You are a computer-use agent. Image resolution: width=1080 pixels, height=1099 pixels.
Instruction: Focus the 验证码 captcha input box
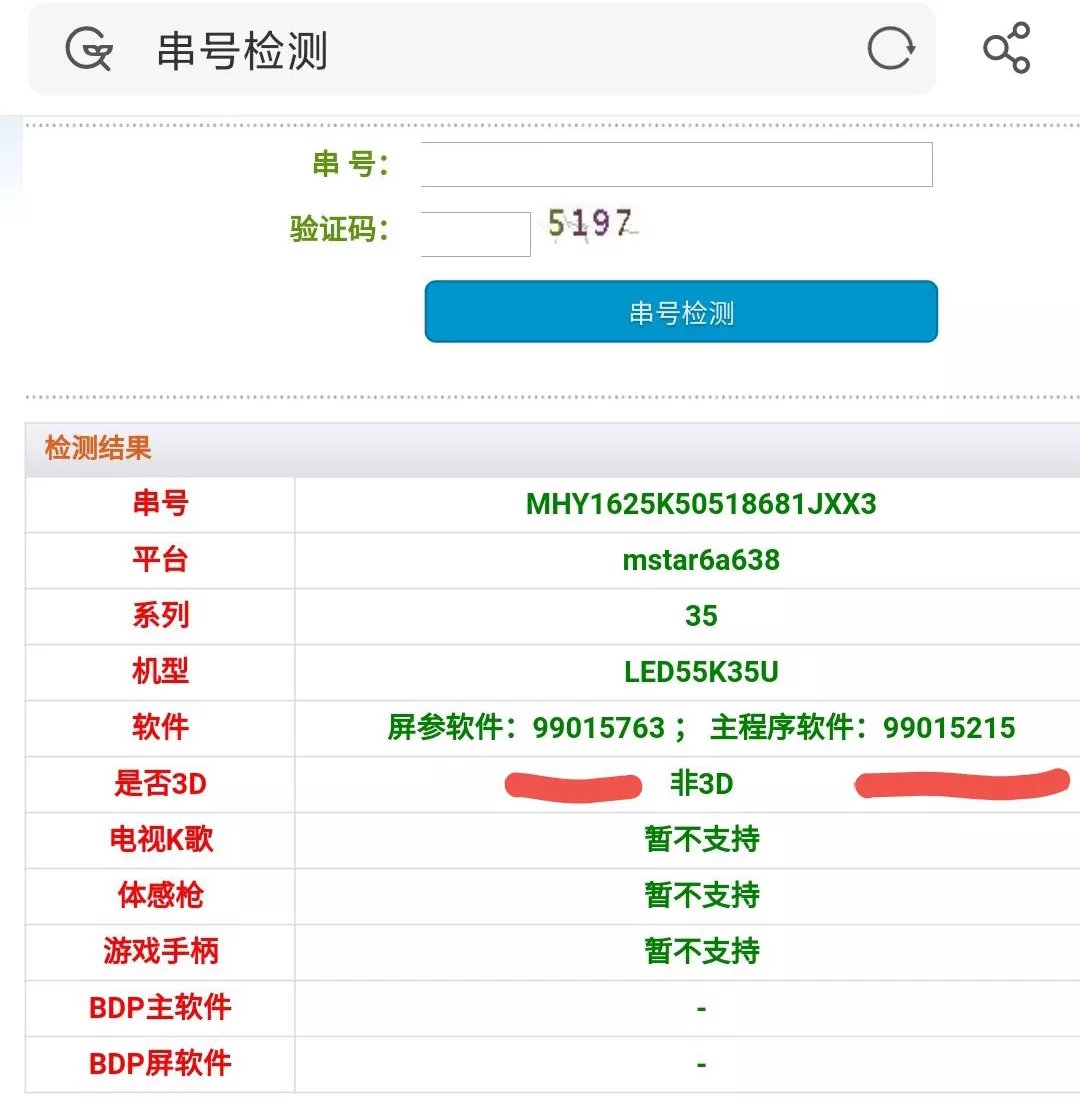(475, 233)
